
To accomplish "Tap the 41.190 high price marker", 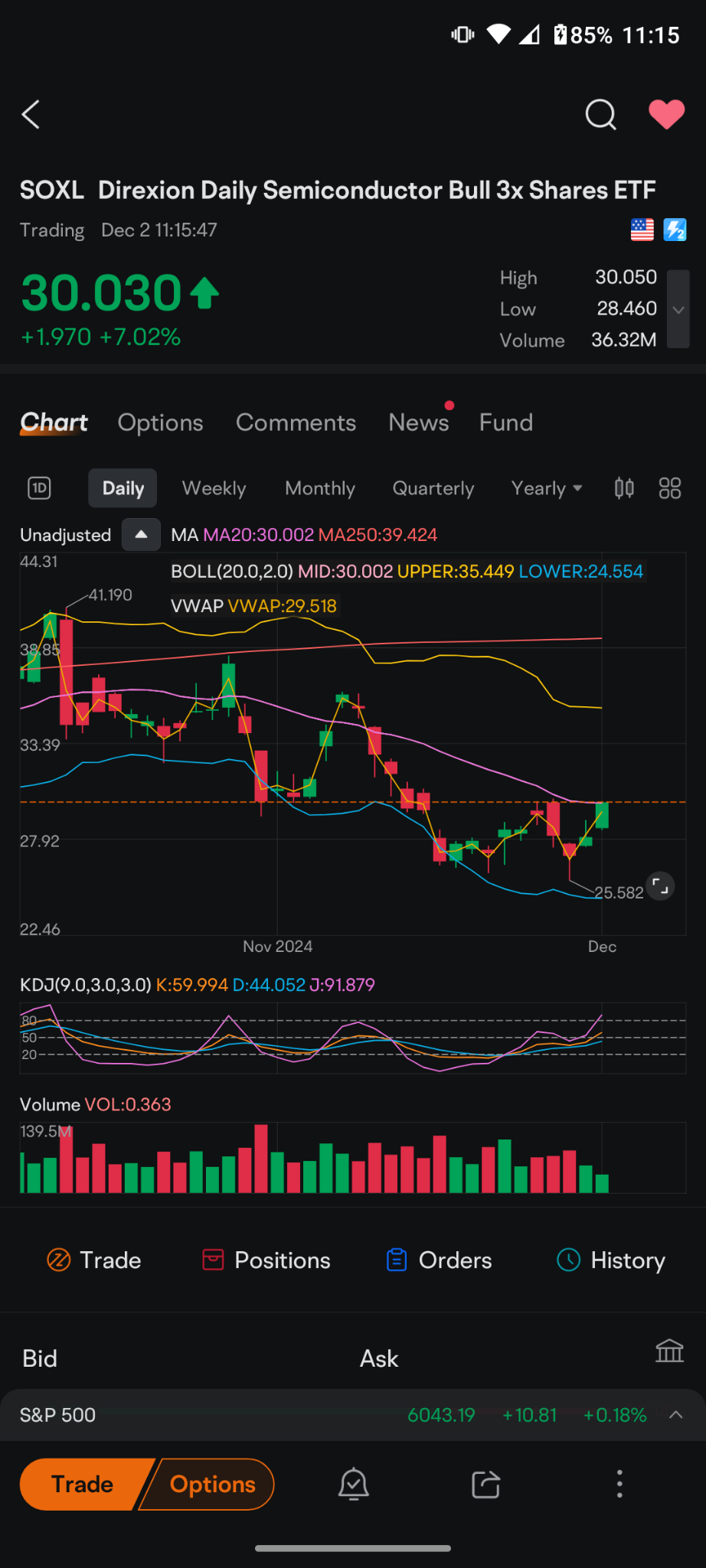I will 110,595.
